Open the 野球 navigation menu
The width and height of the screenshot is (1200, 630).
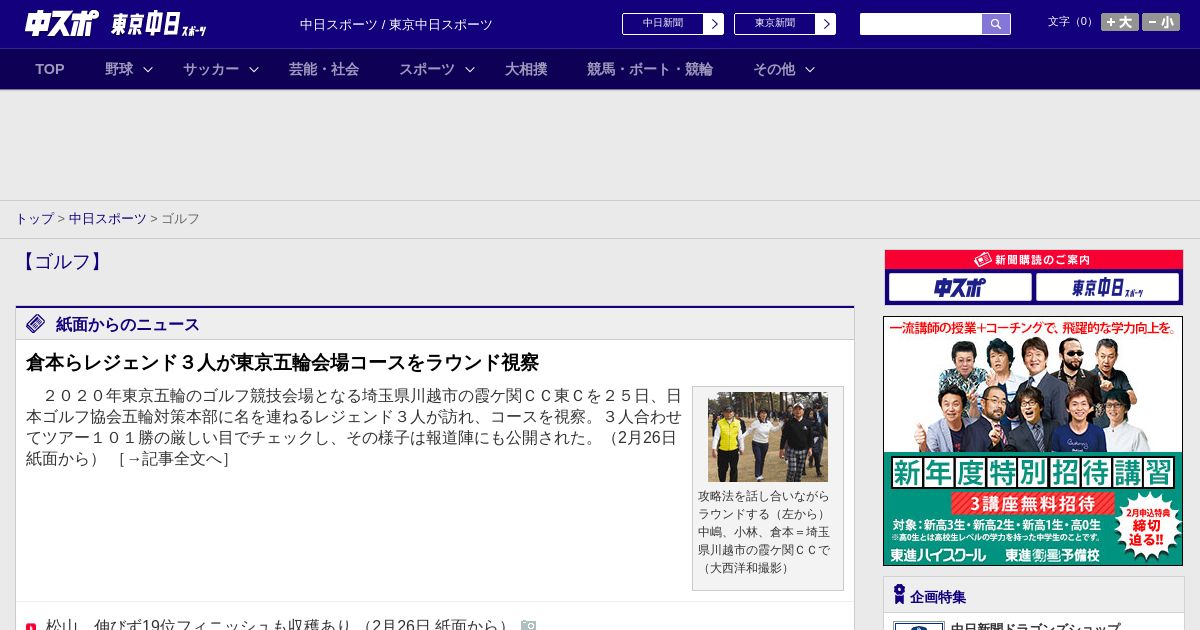[119, 69]
